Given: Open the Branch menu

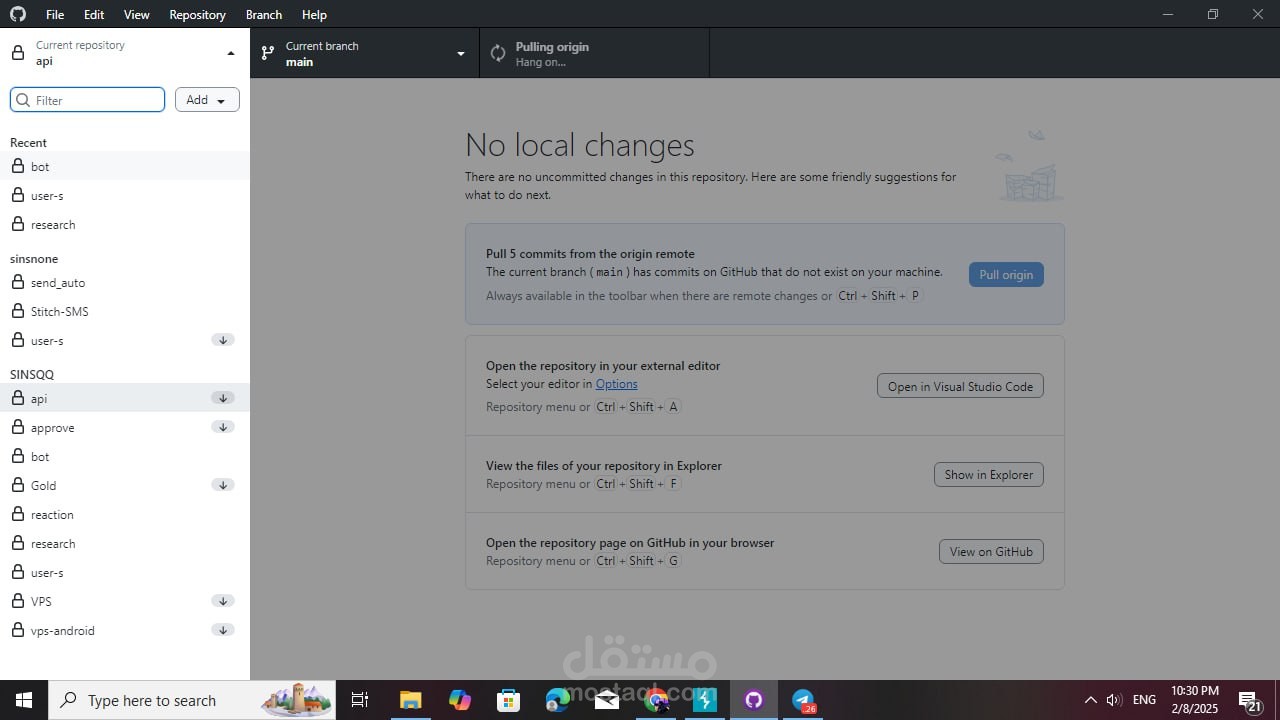Looking at the screenshot, I should (x=264, y=15).
